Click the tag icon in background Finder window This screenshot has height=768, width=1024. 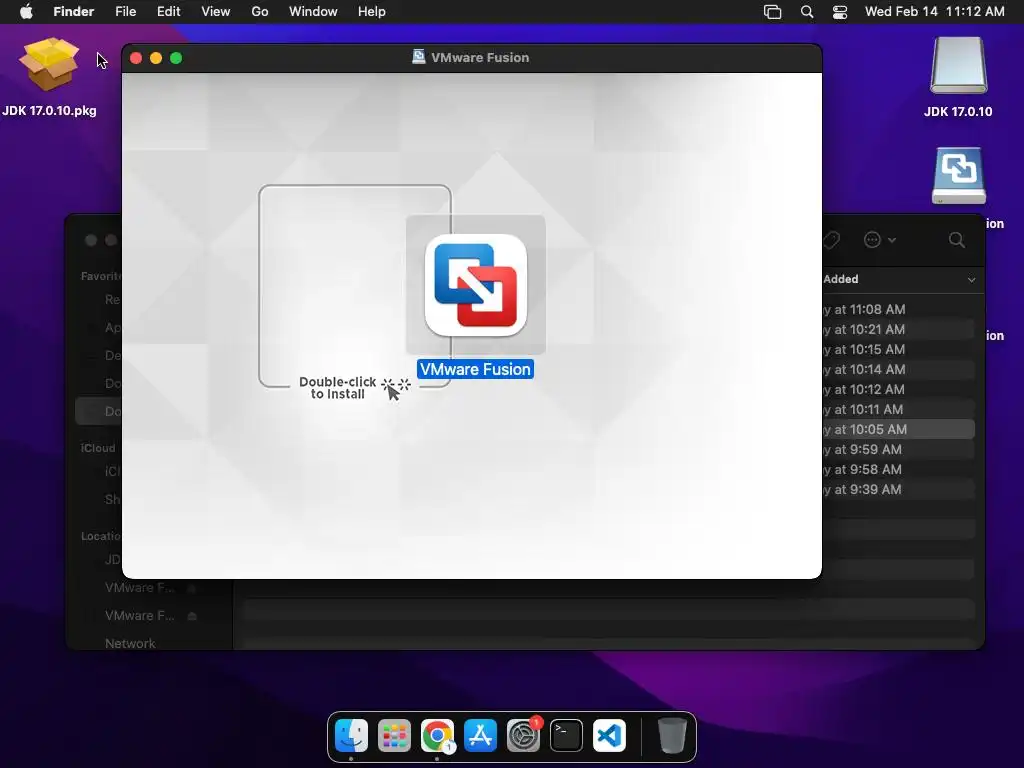[831, 240]
